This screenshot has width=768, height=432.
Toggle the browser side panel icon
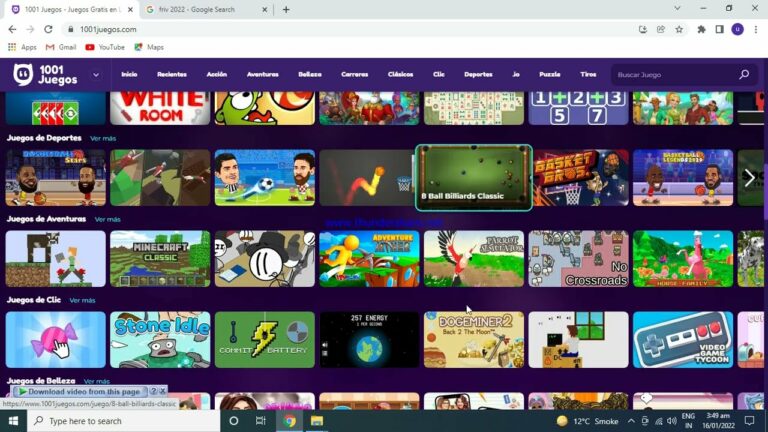click(720, 29)
